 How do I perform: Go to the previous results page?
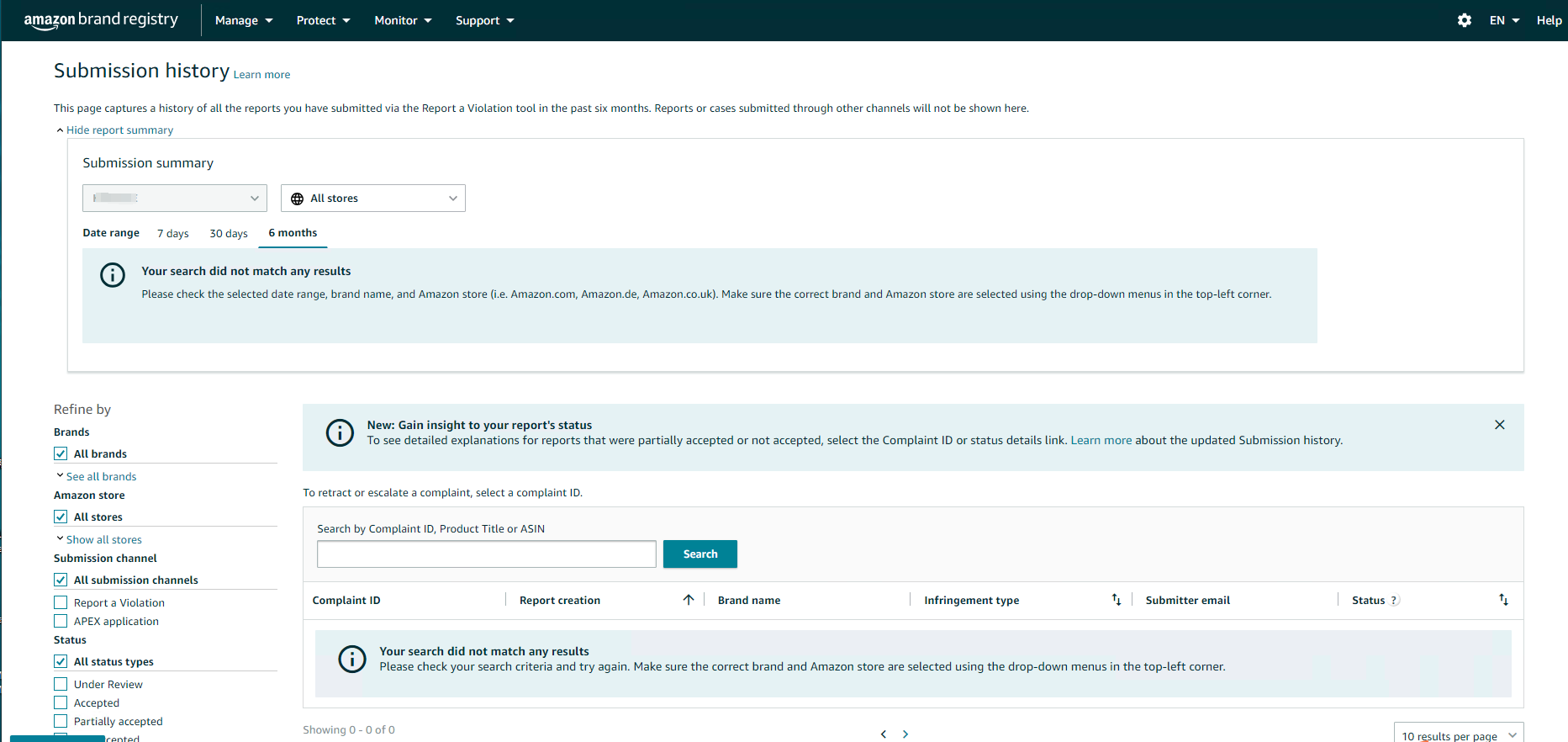884,734
